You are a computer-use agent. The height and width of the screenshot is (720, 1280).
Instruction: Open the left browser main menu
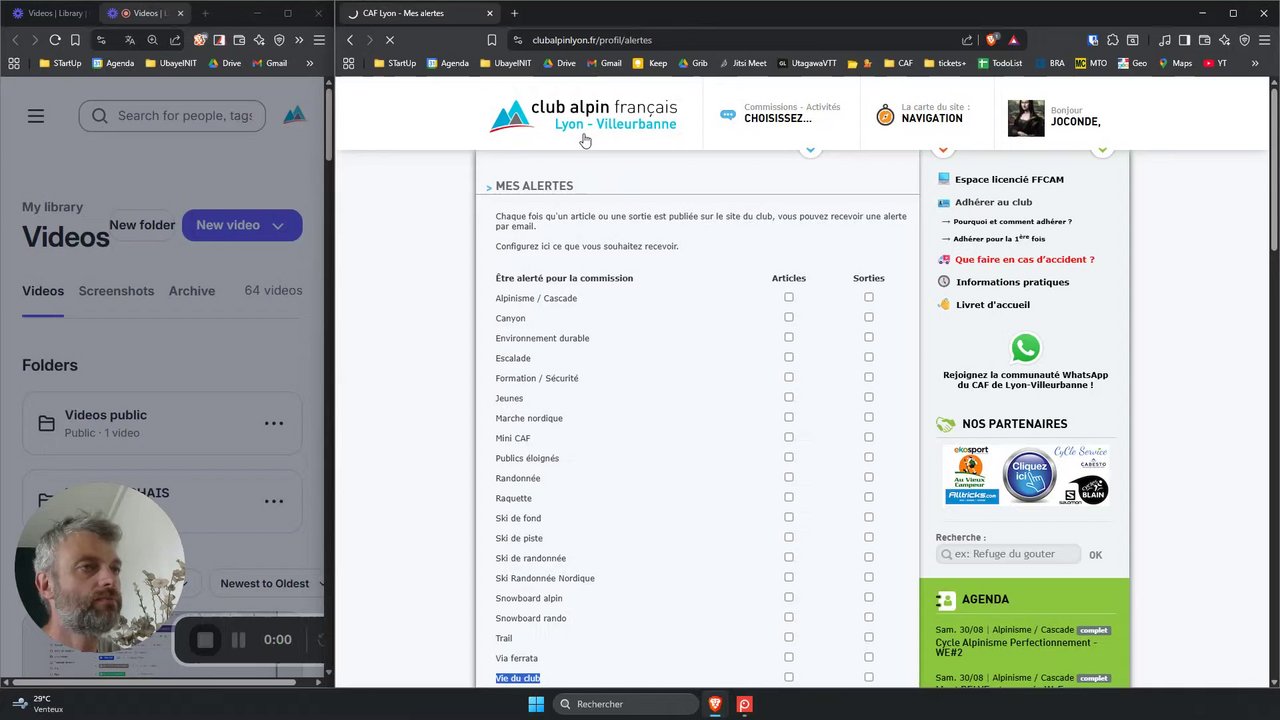(x=319, y=40)
